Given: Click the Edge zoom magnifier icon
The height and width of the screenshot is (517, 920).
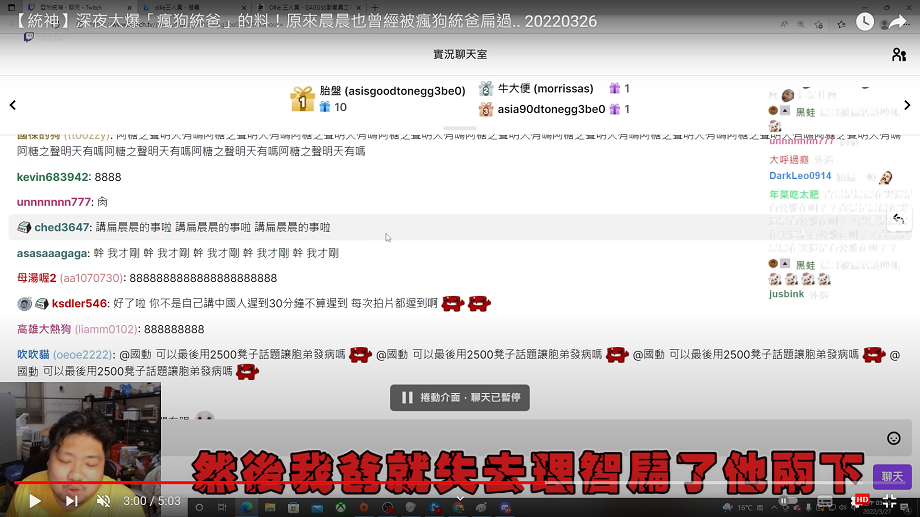Looking at the screenshot, I should (801, 24).
